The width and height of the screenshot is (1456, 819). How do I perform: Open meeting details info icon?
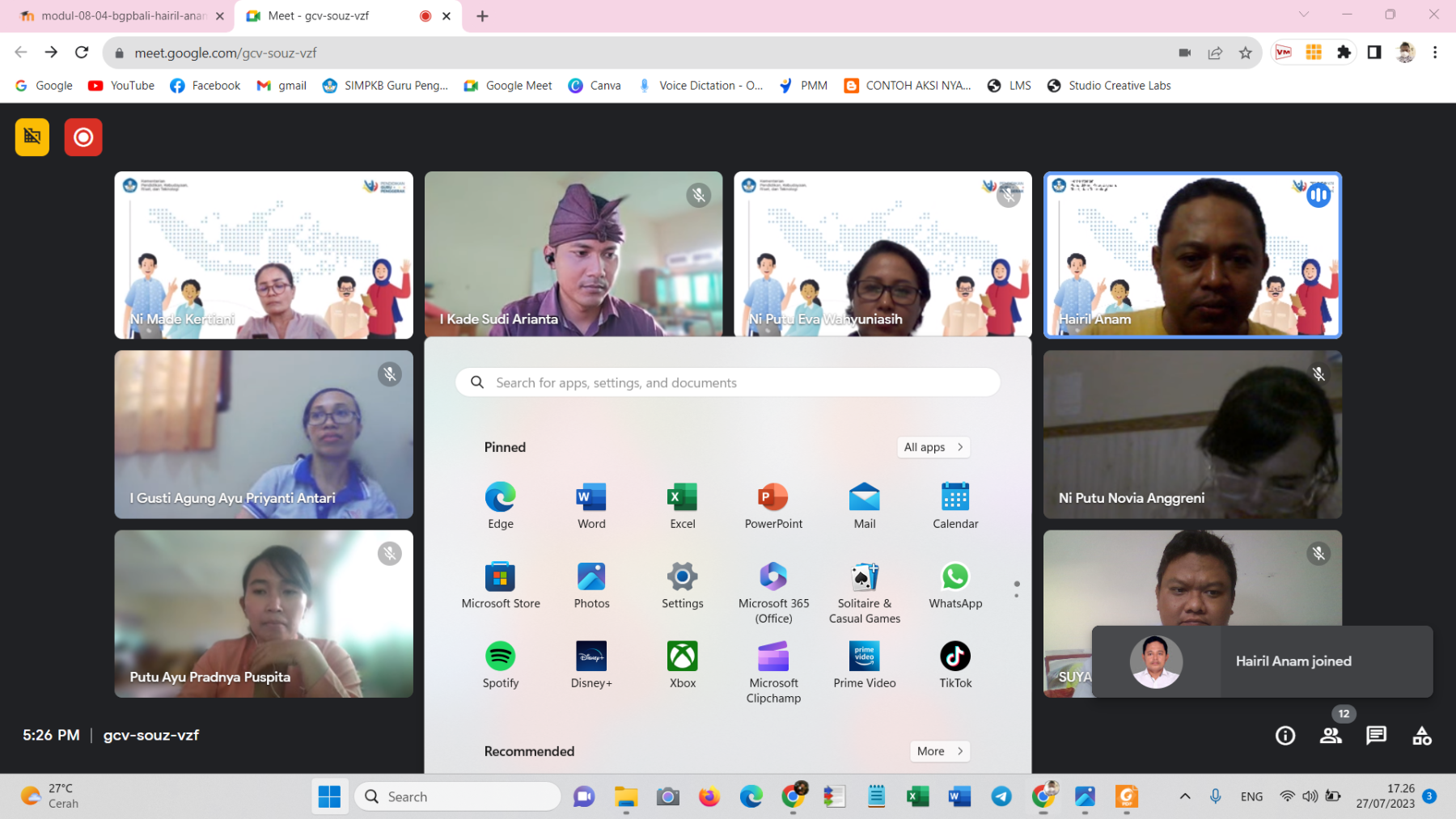pos(1285,735)
